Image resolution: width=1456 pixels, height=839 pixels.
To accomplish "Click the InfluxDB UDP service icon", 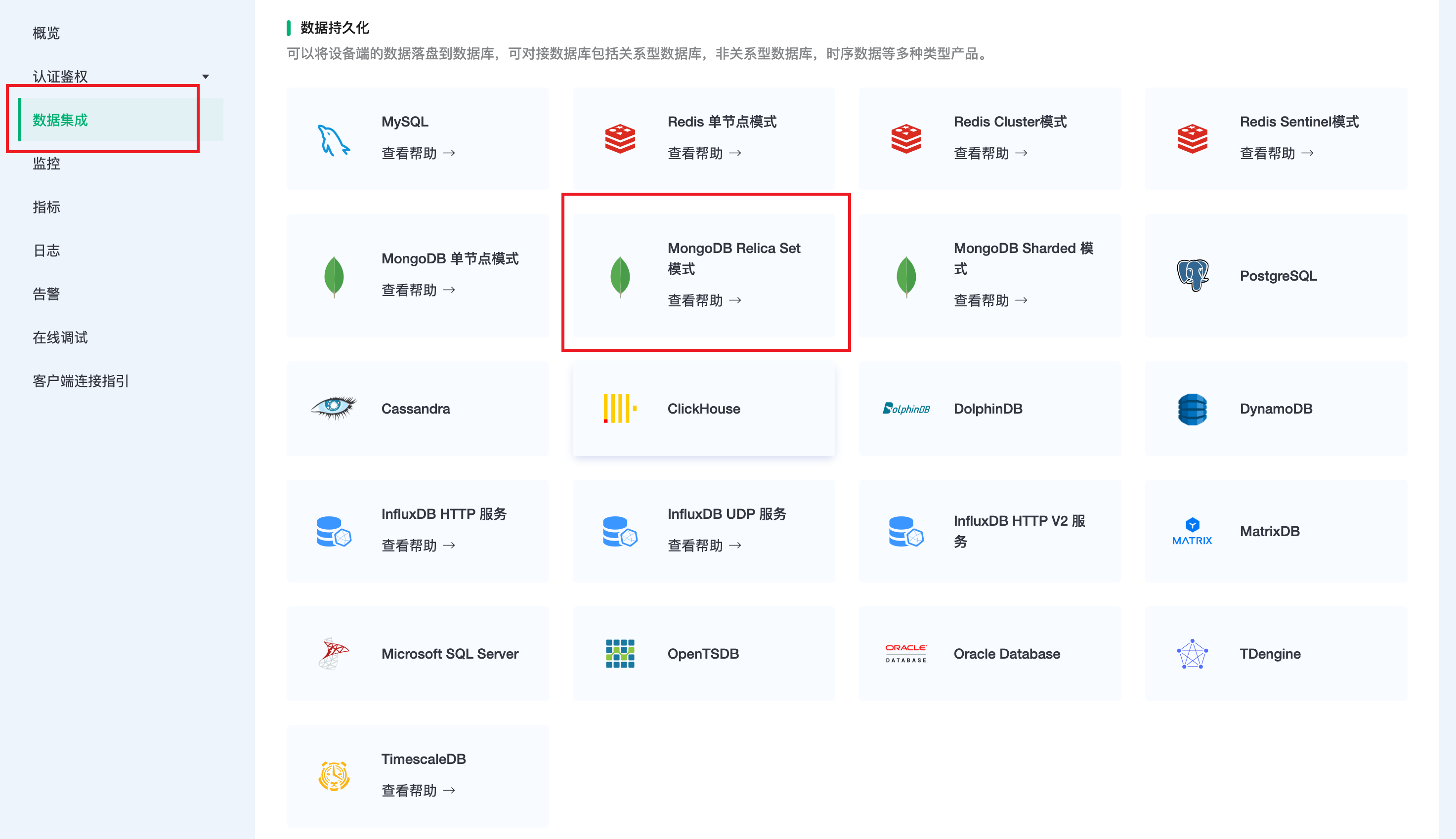I will [x=619, y=531].
